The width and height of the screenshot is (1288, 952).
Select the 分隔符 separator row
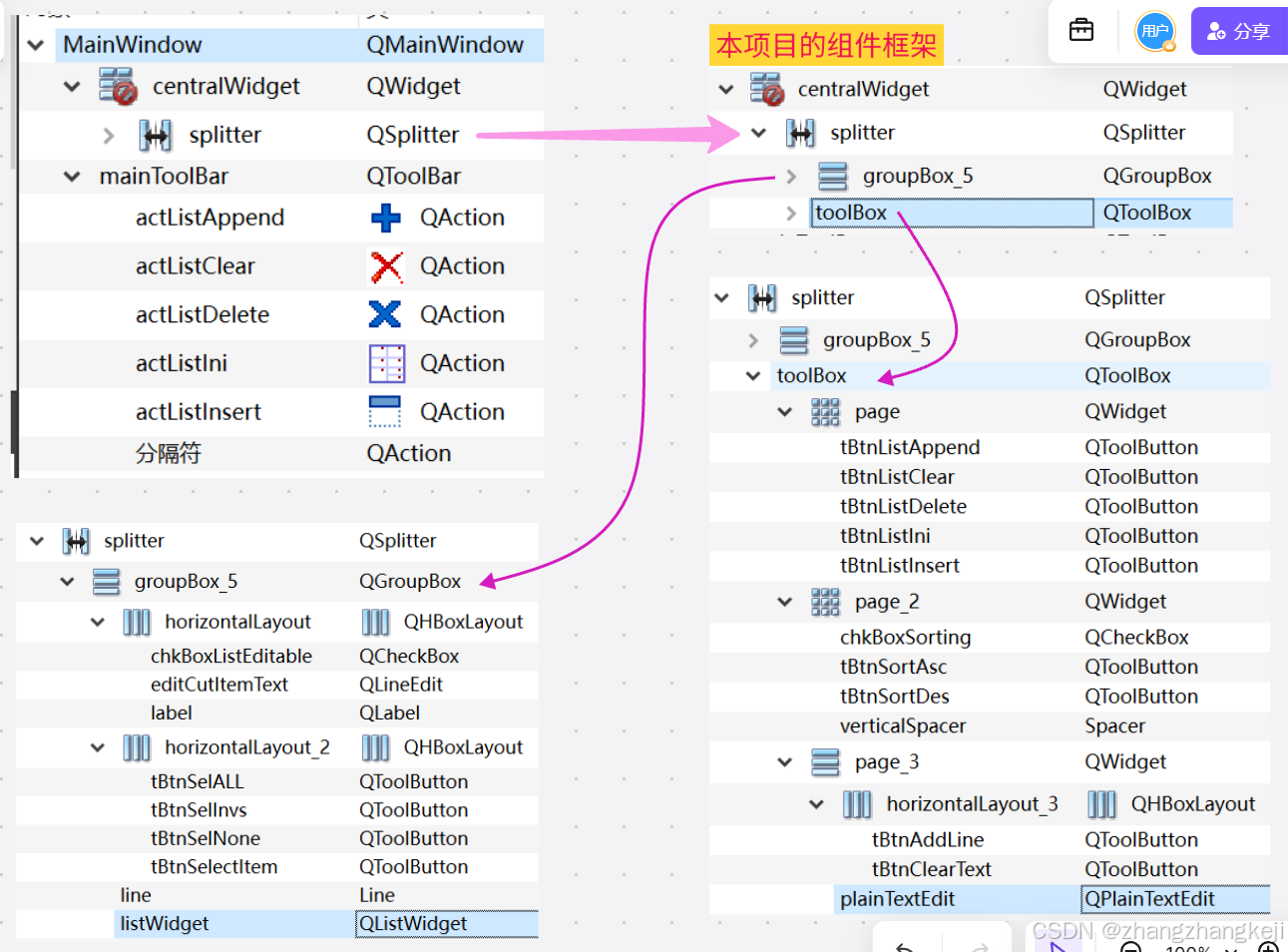[281, 454]
